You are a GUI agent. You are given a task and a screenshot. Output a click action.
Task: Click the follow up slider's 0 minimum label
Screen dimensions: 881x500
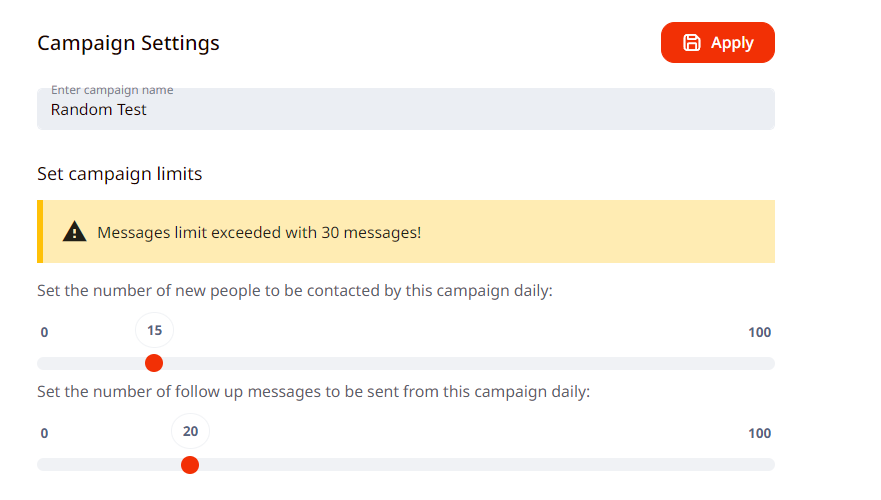pos(44,433)
